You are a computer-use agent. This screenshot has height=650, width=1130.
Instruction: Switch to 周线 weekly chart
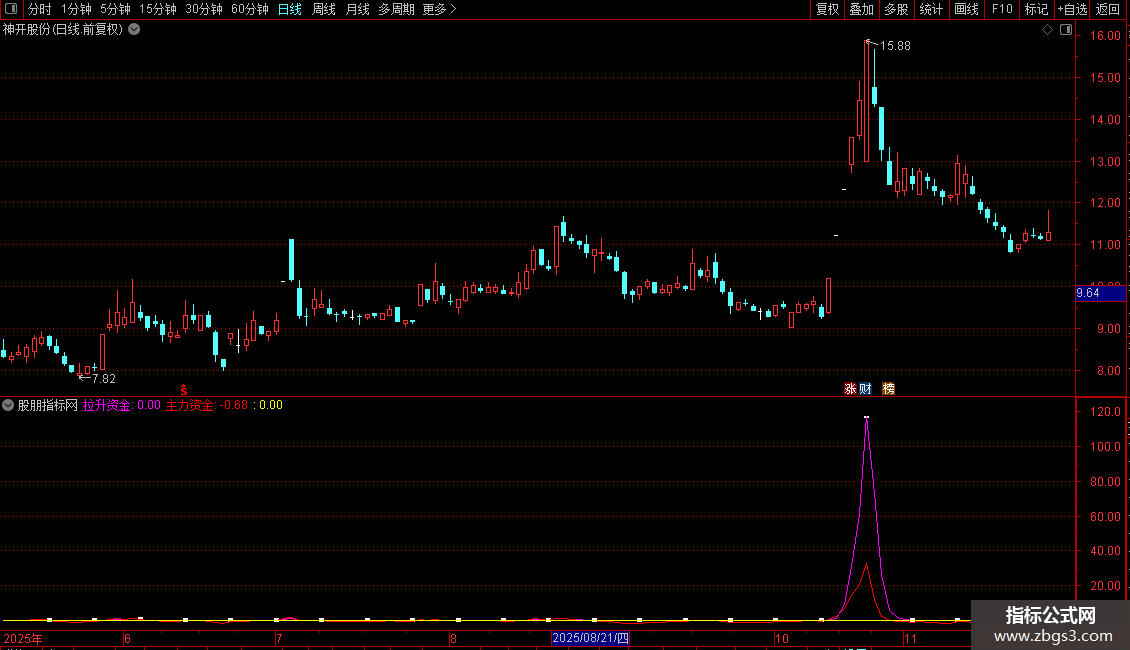click(x=324, y=9)
